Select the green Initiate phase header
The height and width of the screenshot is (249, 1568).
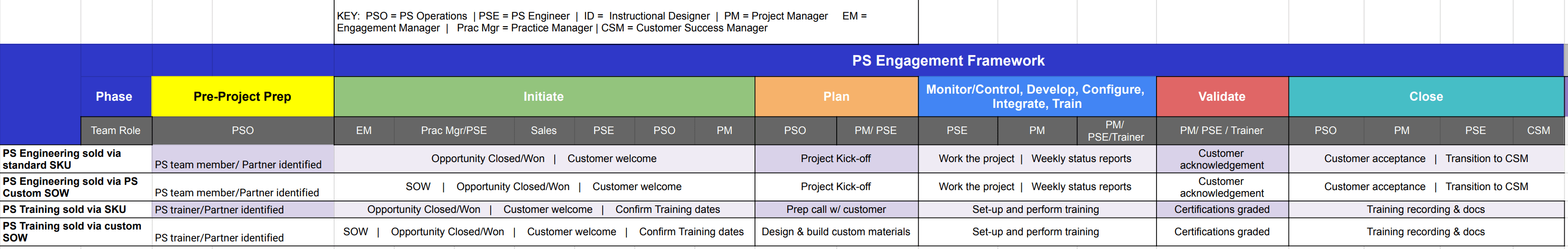(543, 96)
